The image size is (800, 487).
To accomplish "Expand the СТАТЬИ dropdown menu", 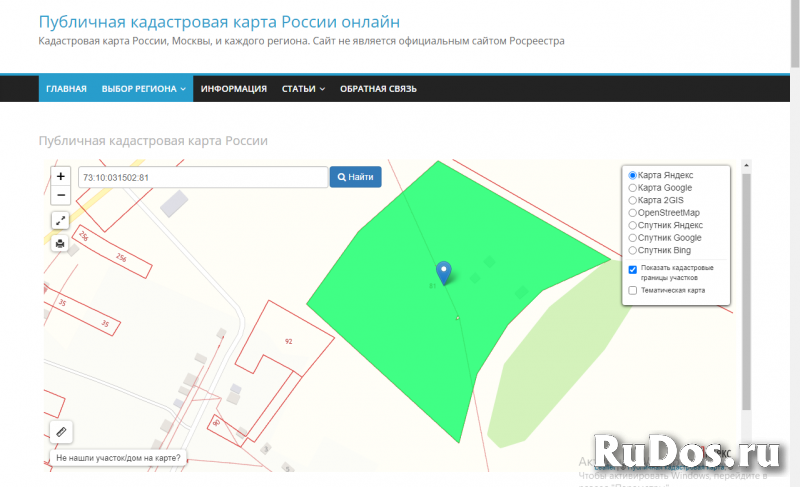I will (x=303, y=89).
